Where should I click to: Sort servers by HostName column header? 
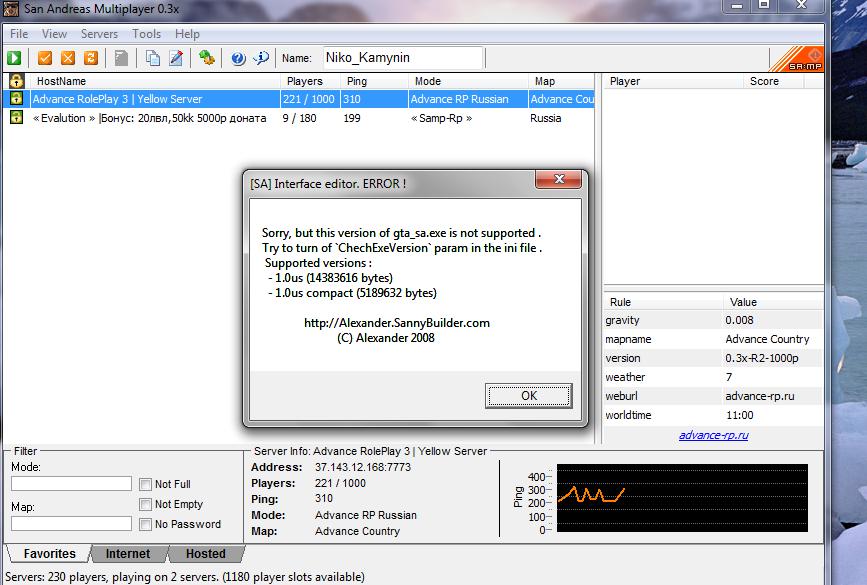pyautogui.click(x=155, y=81)
